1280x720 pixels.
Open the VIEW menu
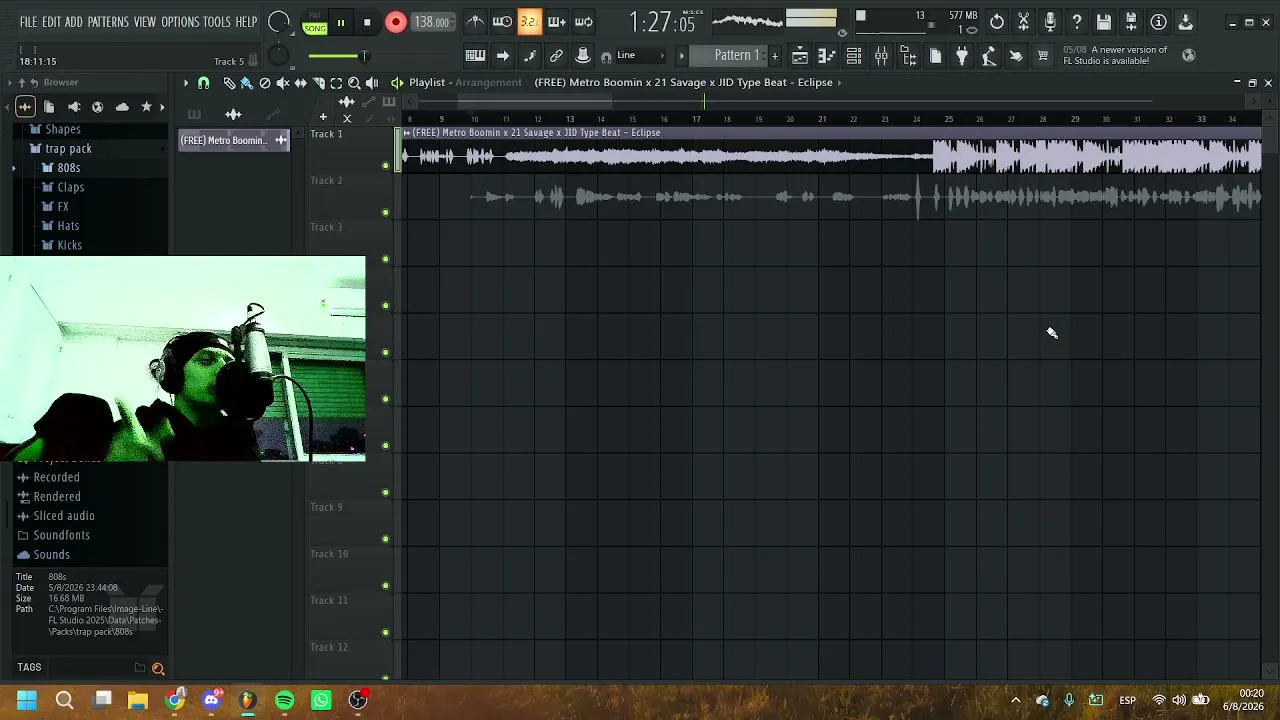[x=145, y=22]
